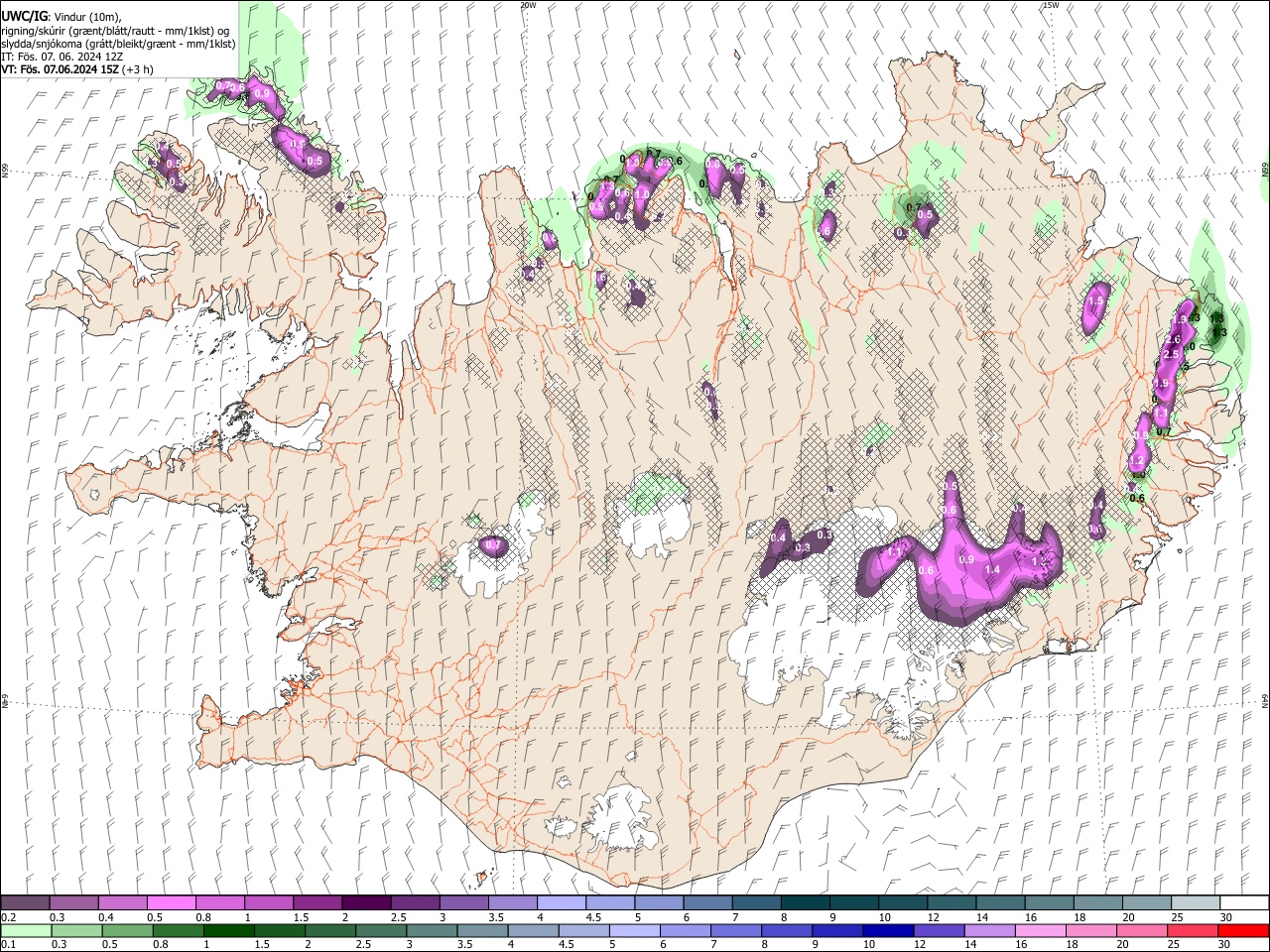This screenshot has height=952, width=1270.
Task: Select the "VT: Fös. 07.06.2024 15Z (+3 h)" line
Action: click(77, 69)
